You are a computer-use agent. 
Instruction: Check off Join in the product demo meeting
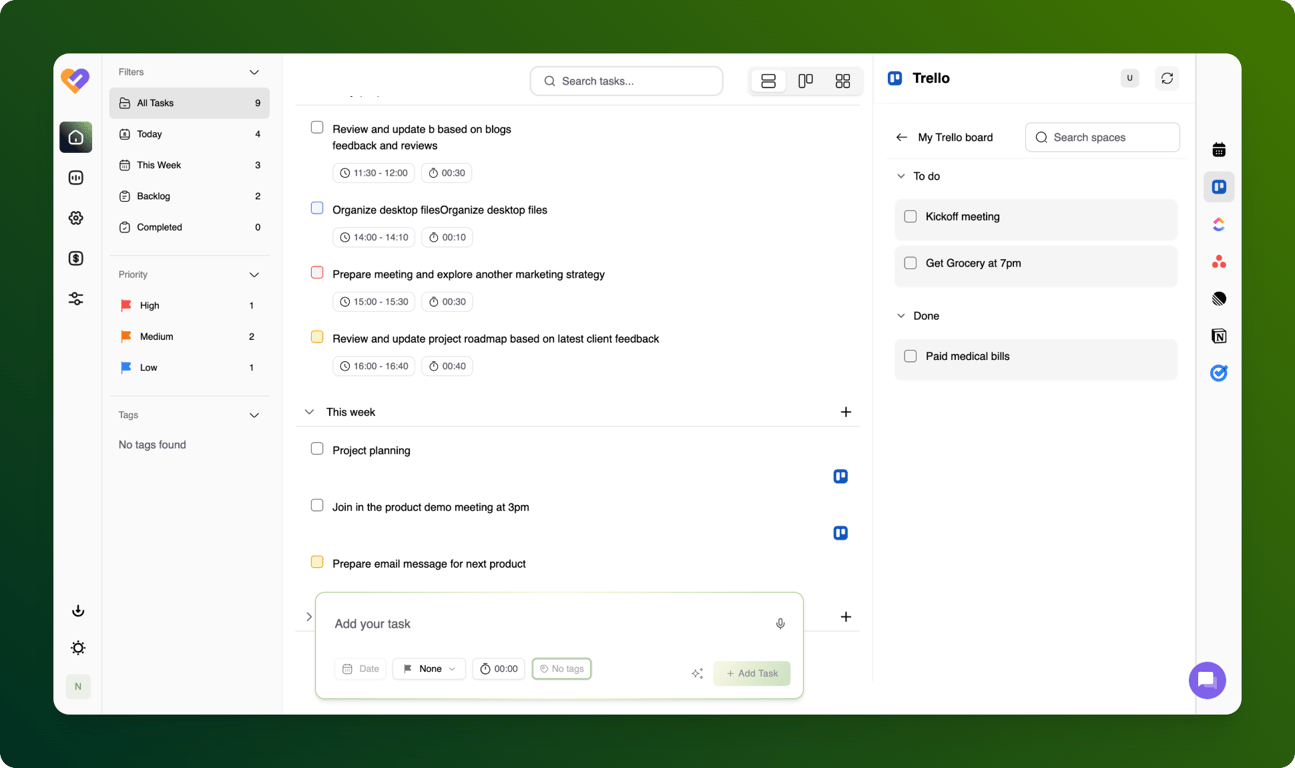[317, 506]
